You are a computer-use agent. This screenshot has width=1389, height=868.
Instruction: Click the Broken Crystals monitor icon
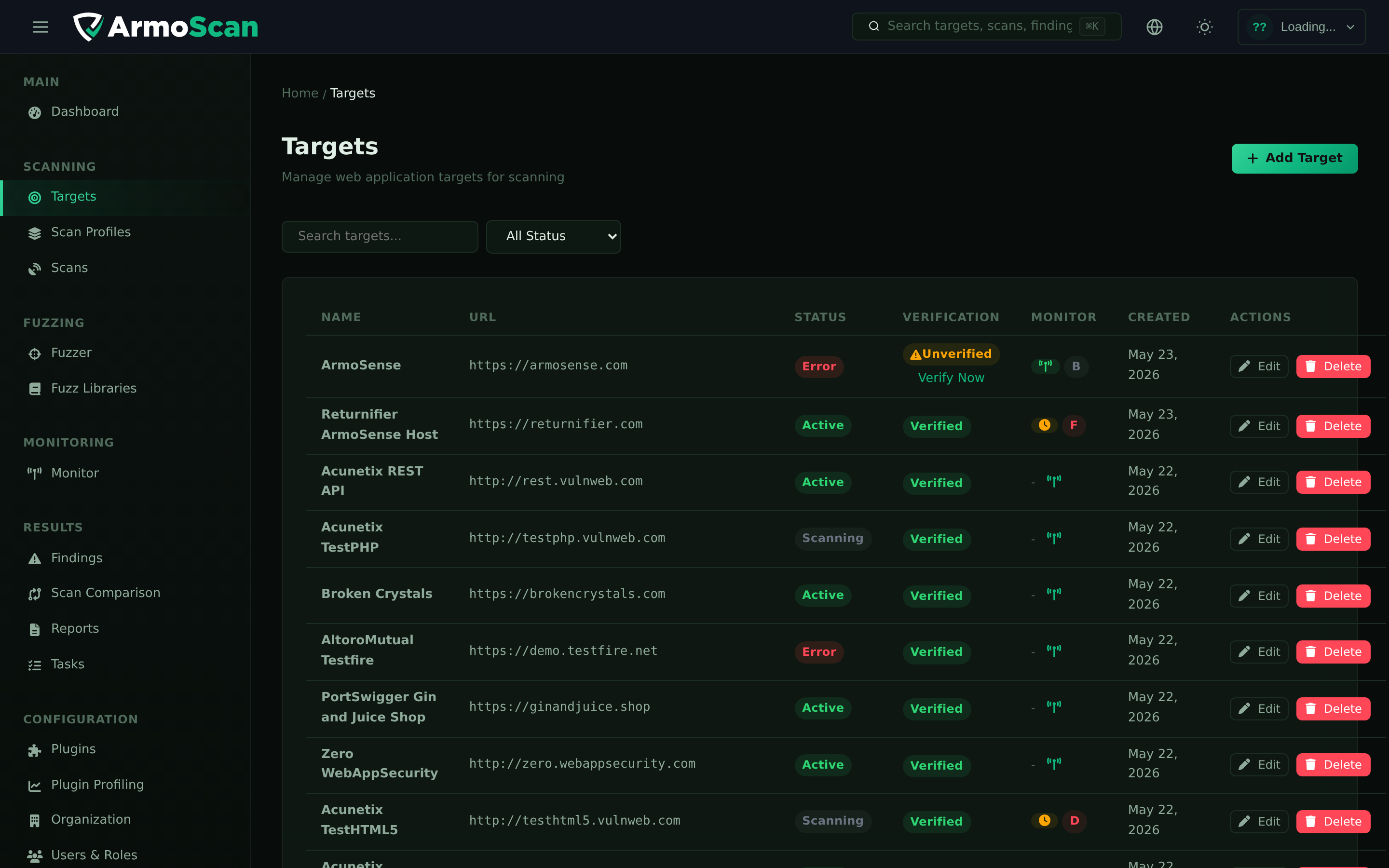(1054, 594)
